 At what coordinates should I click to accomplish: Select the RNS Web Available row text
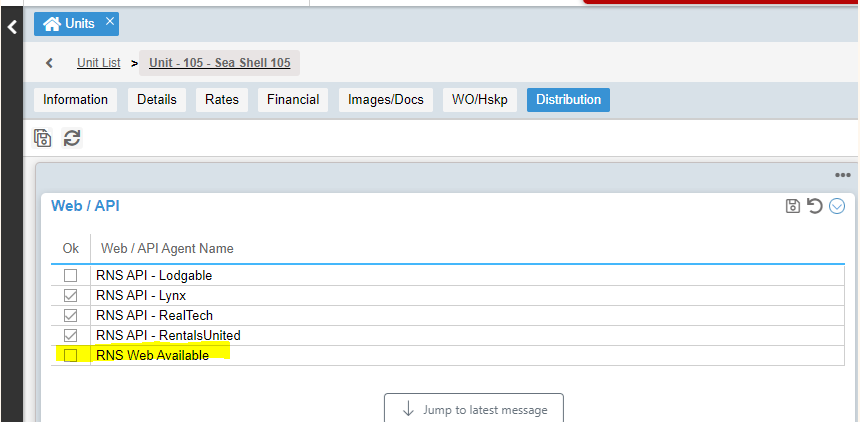[152, 356]
